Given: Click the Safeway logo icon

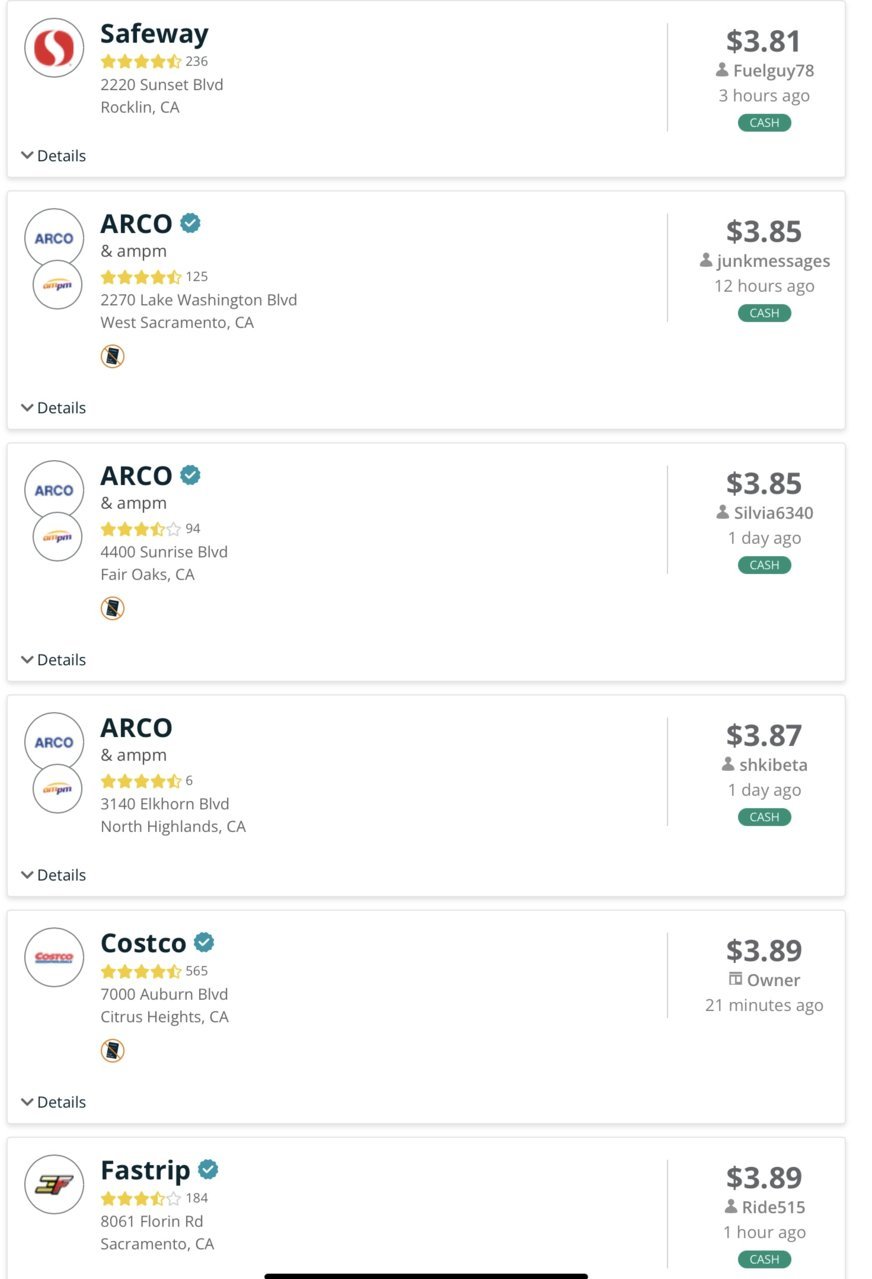Looking at the screenshot, I should pos(54,48).
